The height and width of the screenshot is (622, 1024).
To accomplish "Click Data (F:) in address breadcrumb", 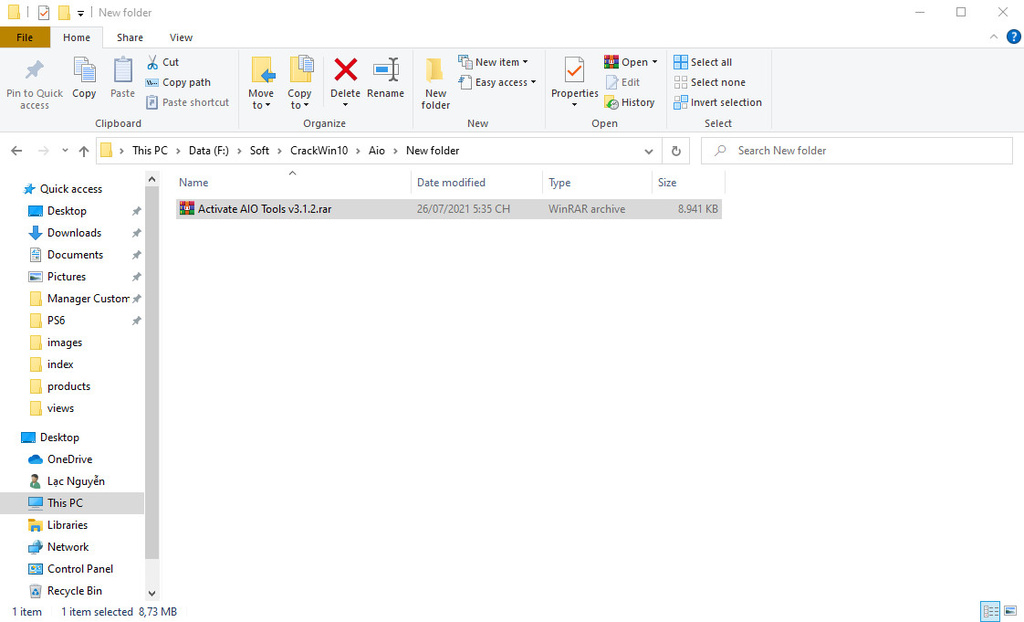I will coord(208,151).
